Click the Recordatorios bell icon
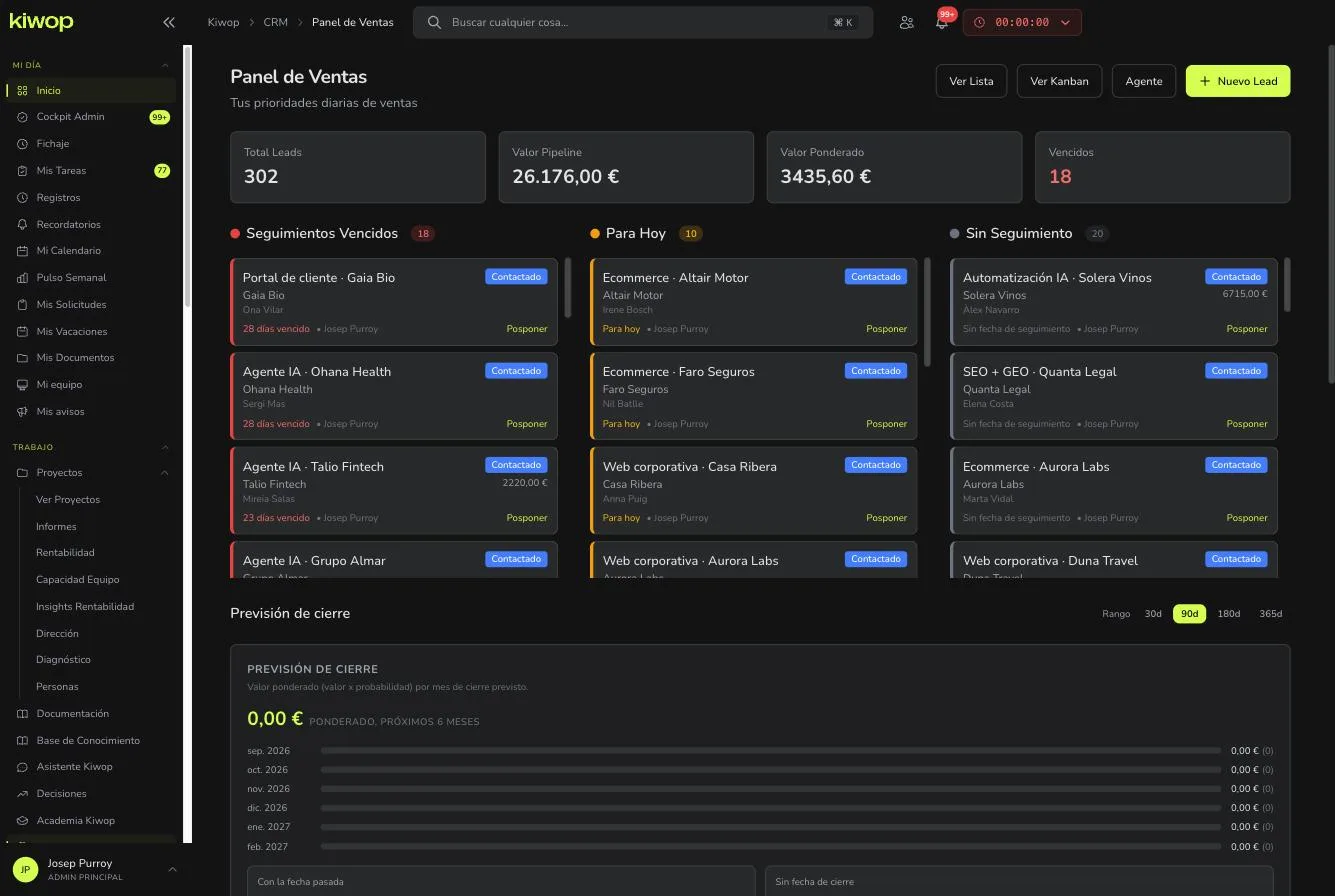 (22, 225)
